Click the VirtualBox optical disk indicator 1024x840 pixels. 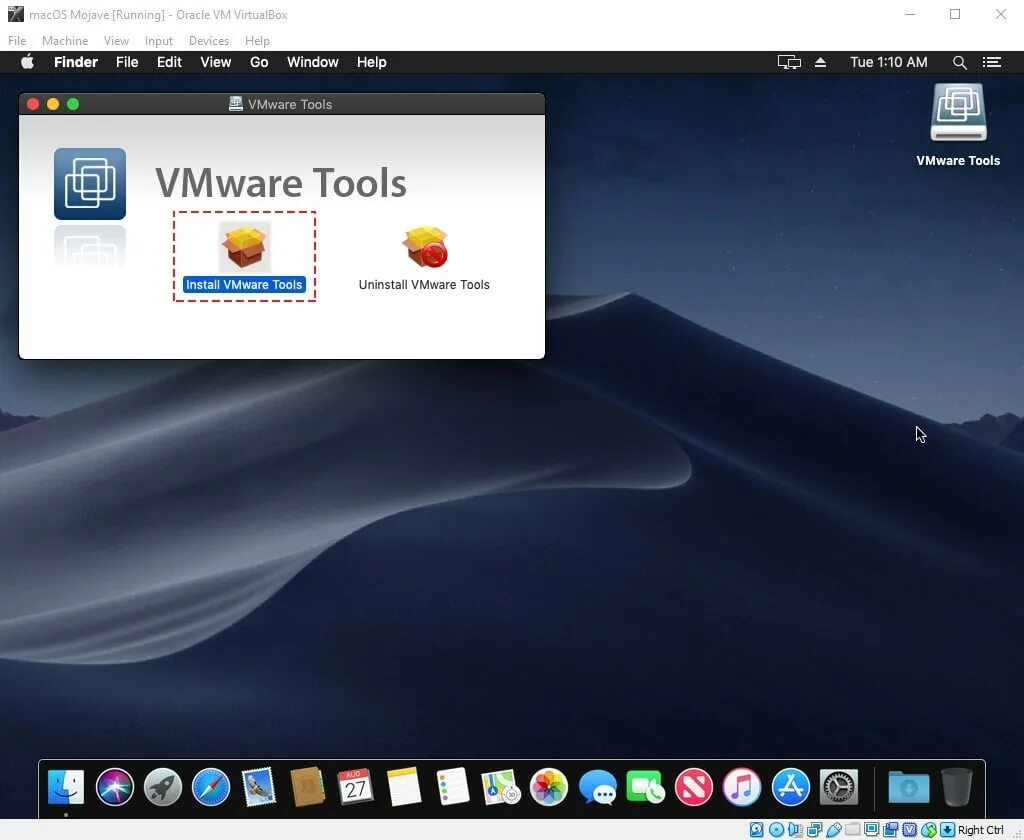(776, 830)
